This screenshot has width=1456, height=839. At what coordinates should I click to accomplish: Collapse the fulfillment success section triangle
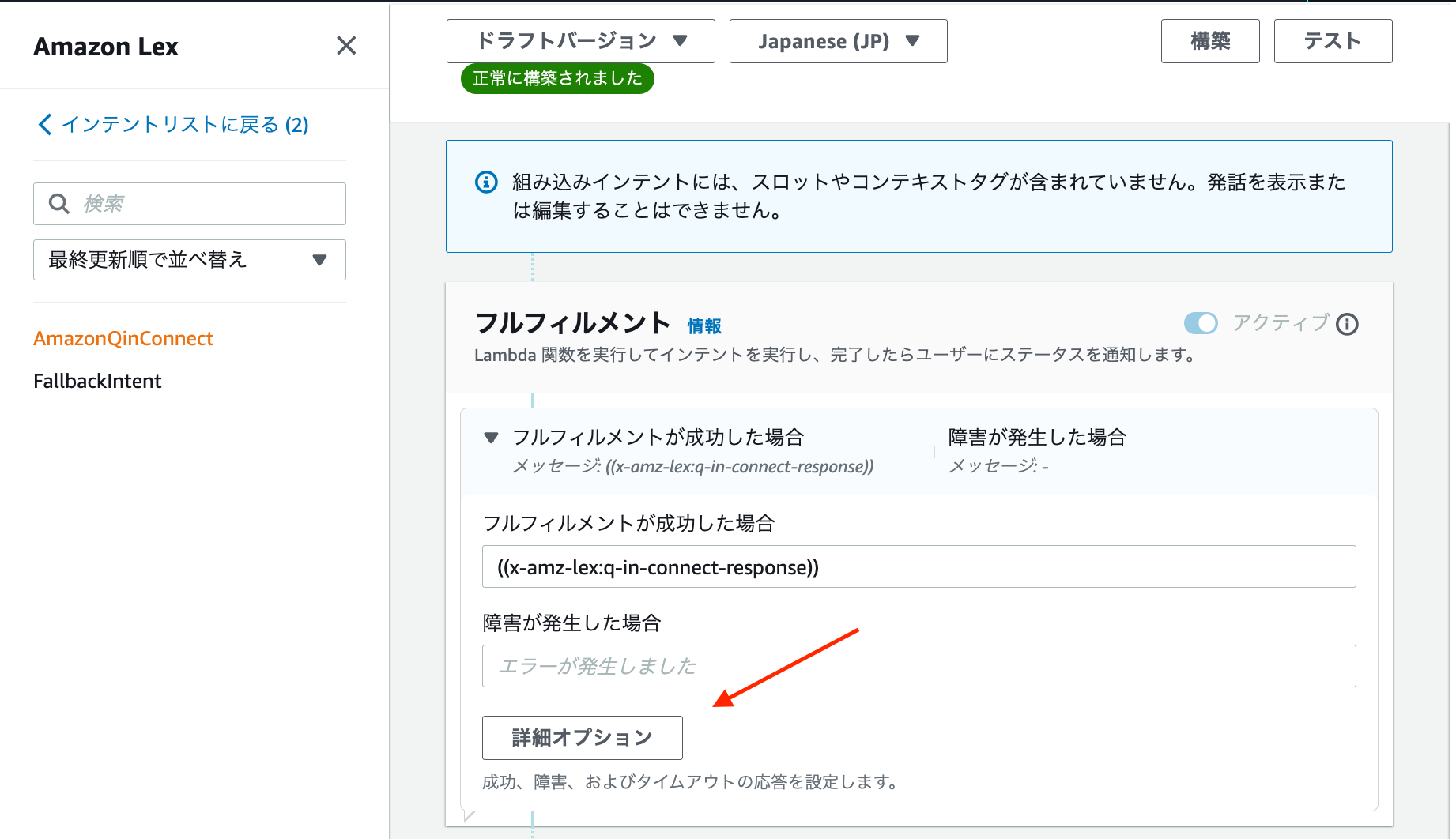[491, 438]
